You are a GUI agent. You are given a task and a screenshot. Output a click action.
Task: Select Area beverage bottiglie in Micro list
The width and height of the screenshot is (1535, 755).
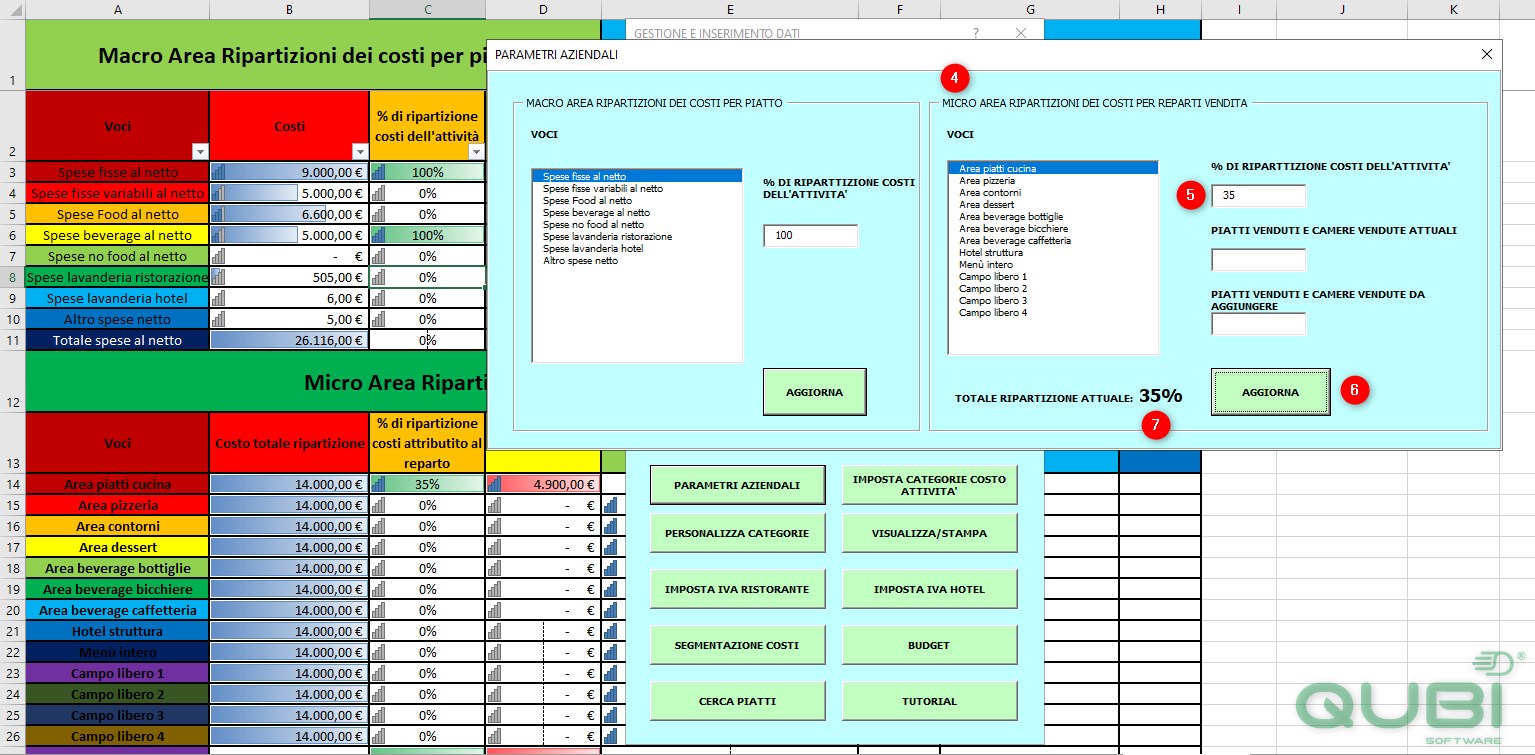click(x=1053, y=216)
